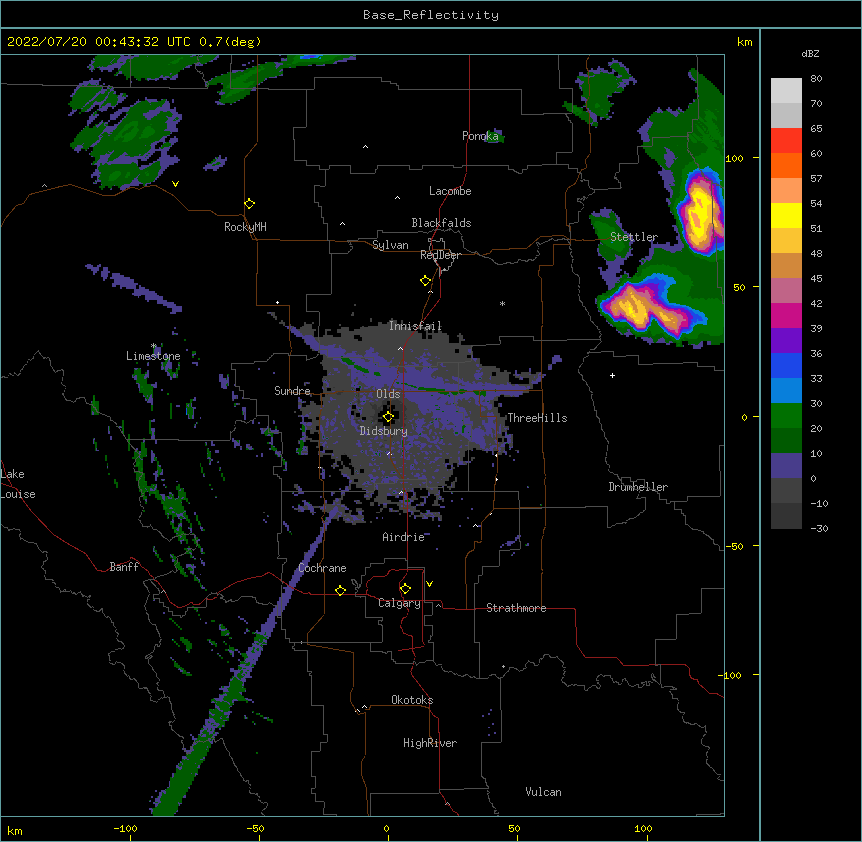Click the white plus marker north of Drumheller
862x842 pixels.
coord(612,375)
